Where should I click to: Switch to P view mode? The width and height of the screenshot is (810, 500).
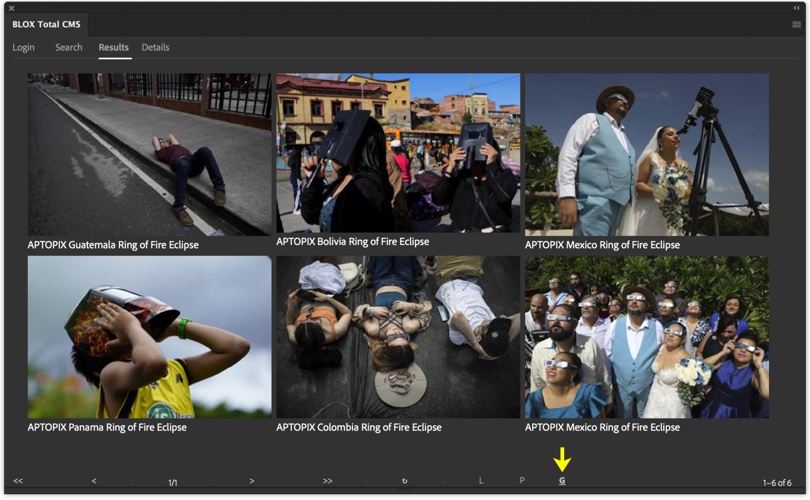[x=522, y=480]
